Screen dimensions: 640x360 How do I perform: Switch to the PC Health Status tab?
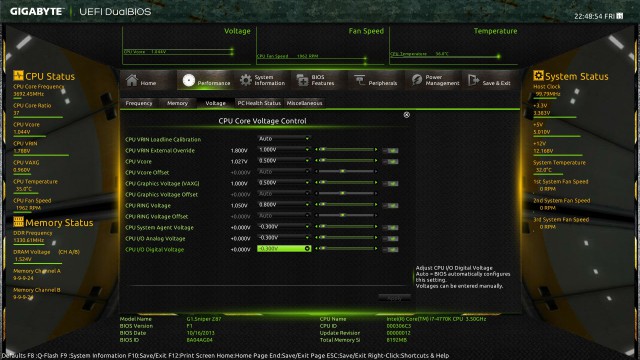coord(259,103)
